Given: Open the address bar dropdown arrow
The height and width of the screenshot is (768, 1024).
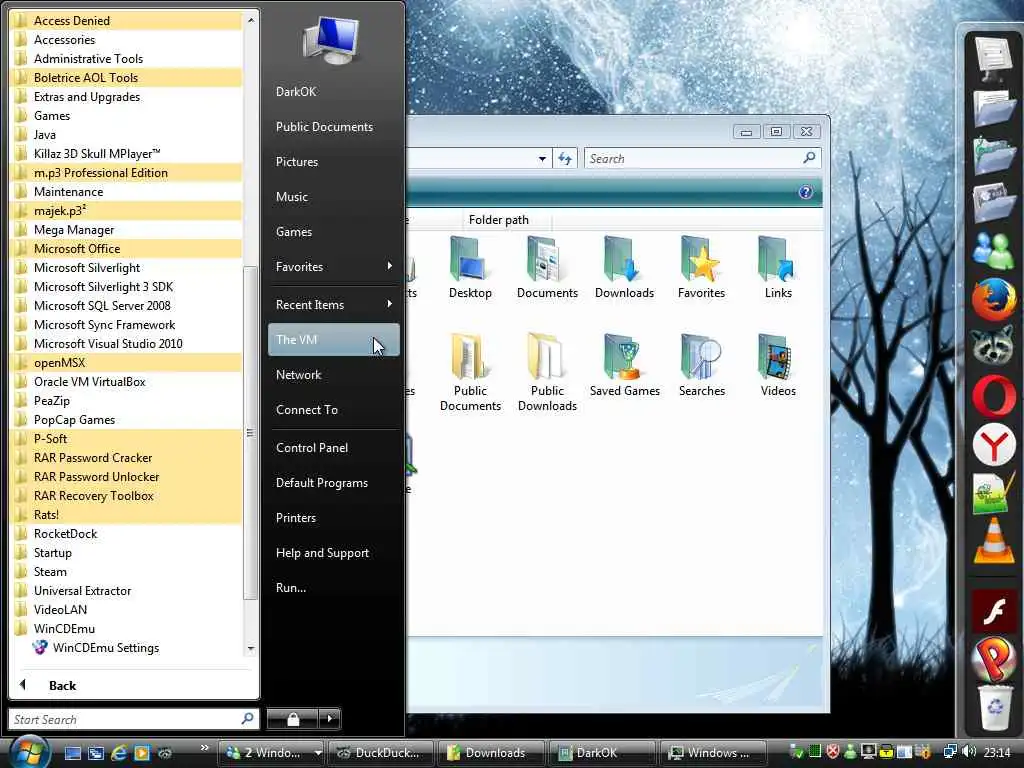Looking at the screenshot, I should tap(542, 159).
